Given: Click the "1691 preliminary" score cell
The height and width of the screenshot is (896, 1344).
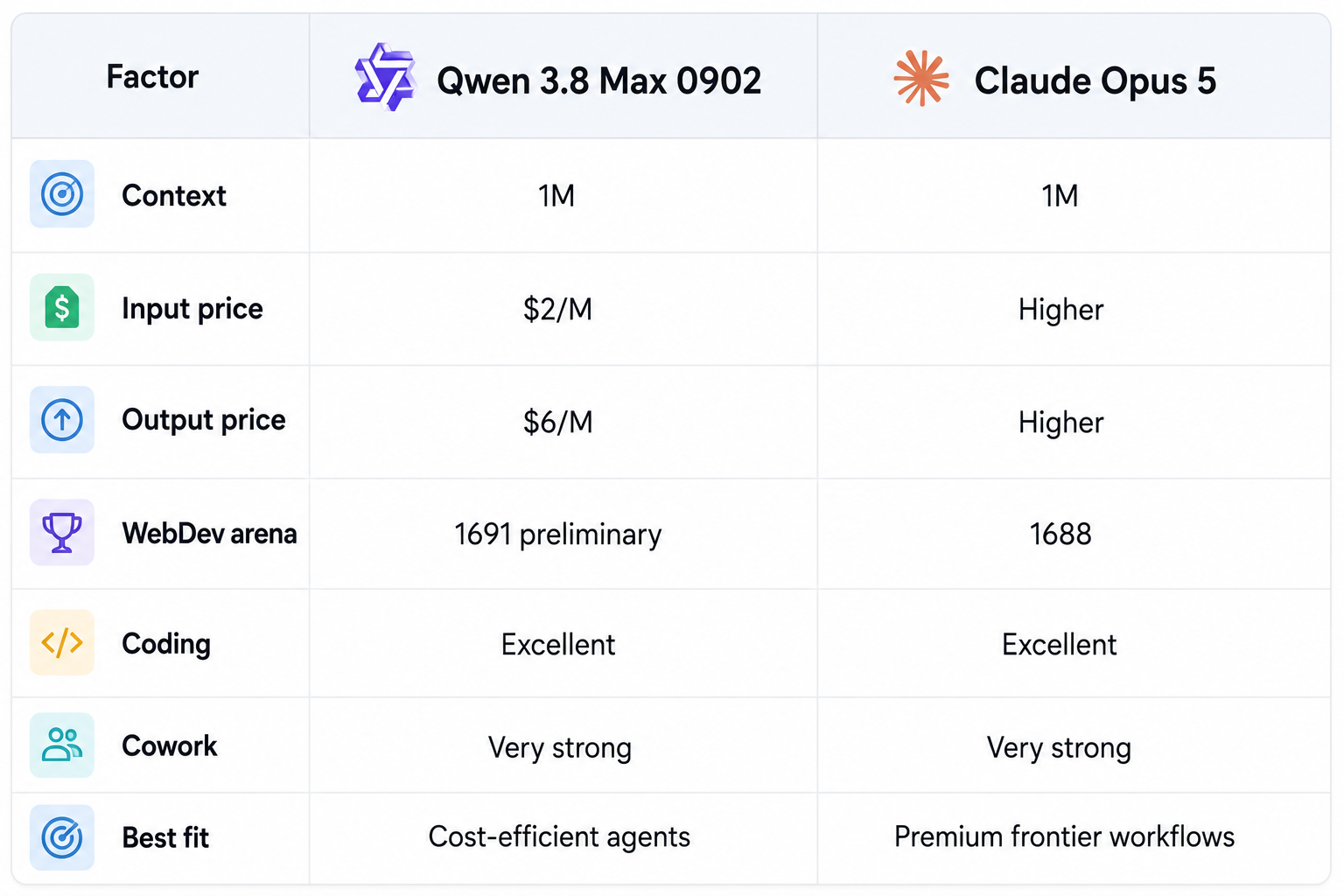Looking at the screenshot, I should (558, 534).
